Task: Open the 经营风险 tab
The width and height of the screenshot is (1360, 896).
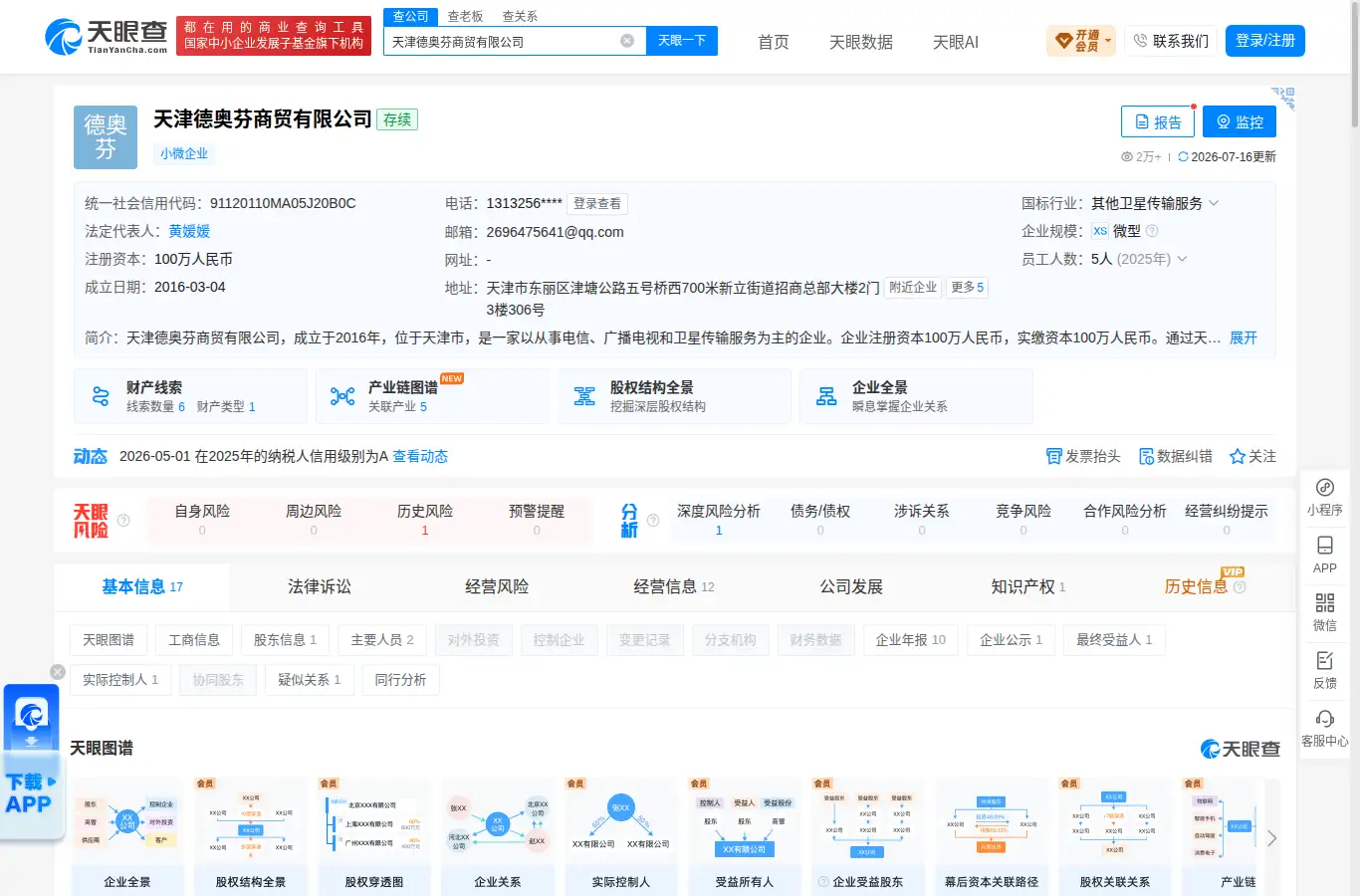Action: (x=497, y=586)
